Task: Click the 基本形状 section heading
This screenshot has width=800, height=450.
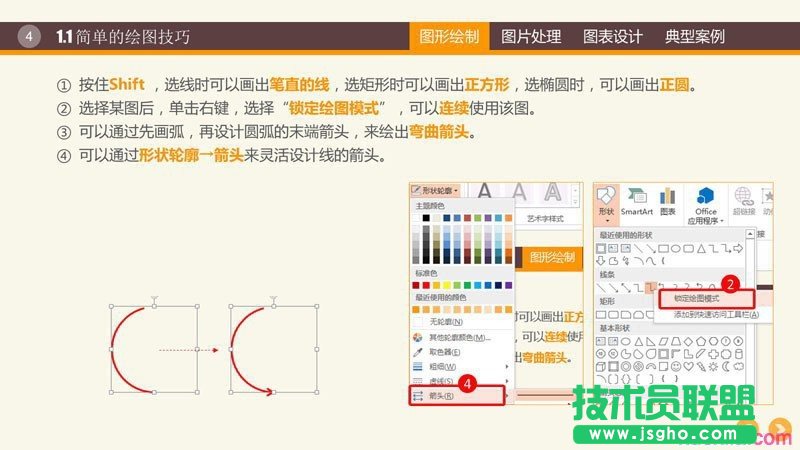Action: pos(615,328)
